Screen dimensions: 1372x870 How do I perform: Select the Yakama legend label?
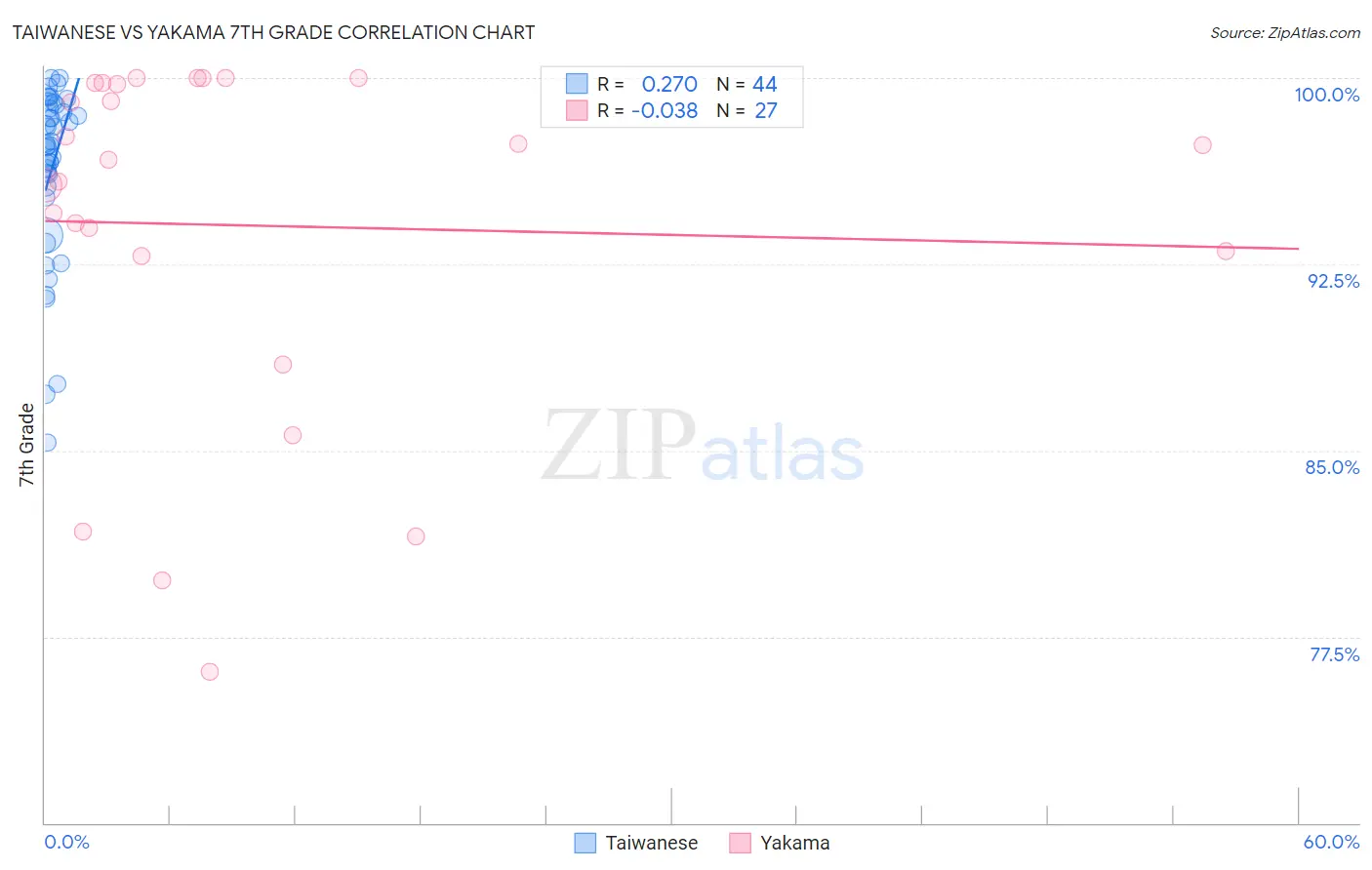tap(795, 843)
